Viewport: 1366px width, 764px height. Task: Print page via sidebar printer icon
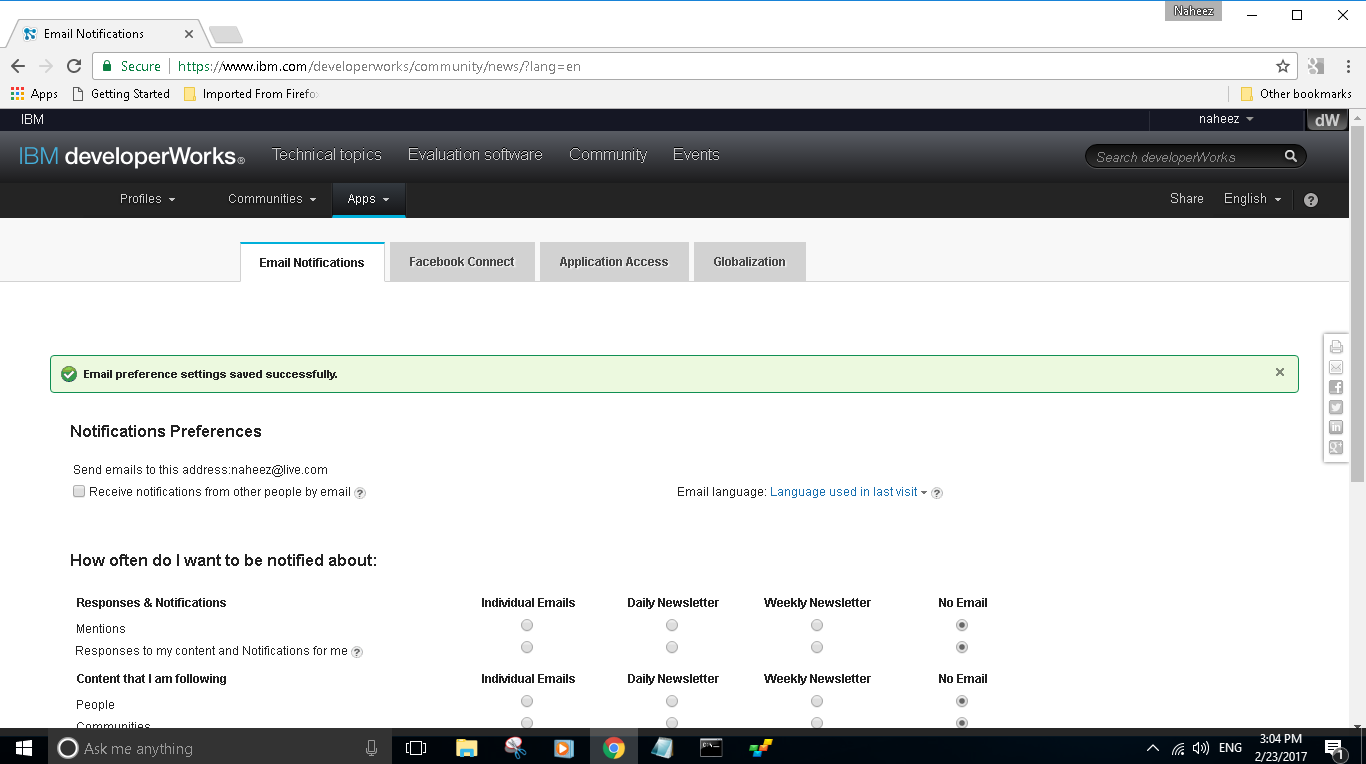pos(1336,347)
